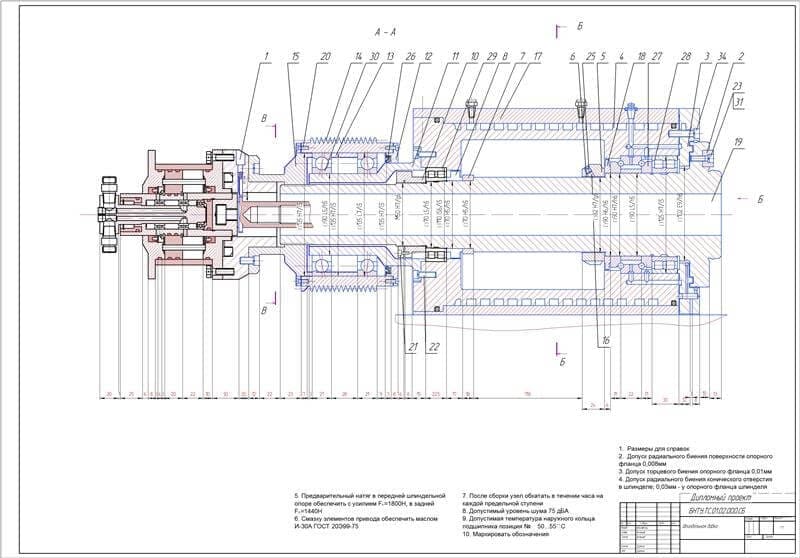Screen dimensions: 800x558
Task: Pick part callout number 18
Action: coord(641,57)
